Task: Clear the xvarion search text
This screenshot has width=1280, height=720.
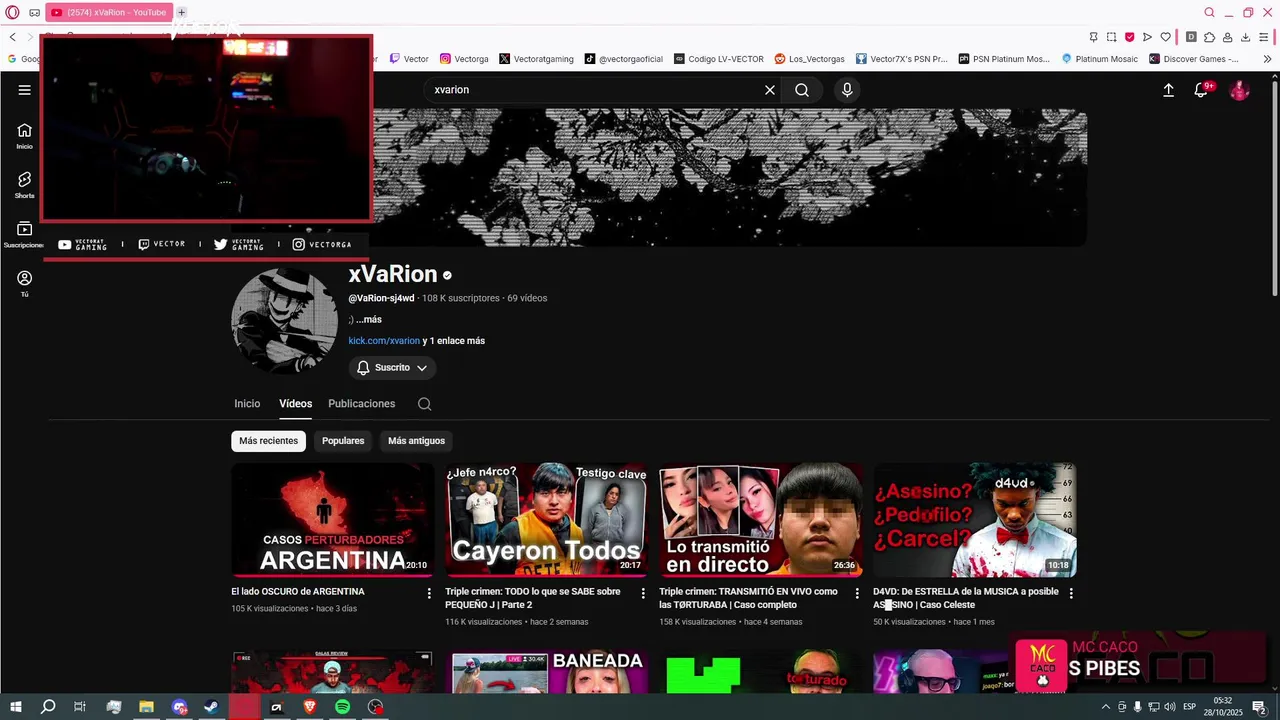Action: pos(770,90)
